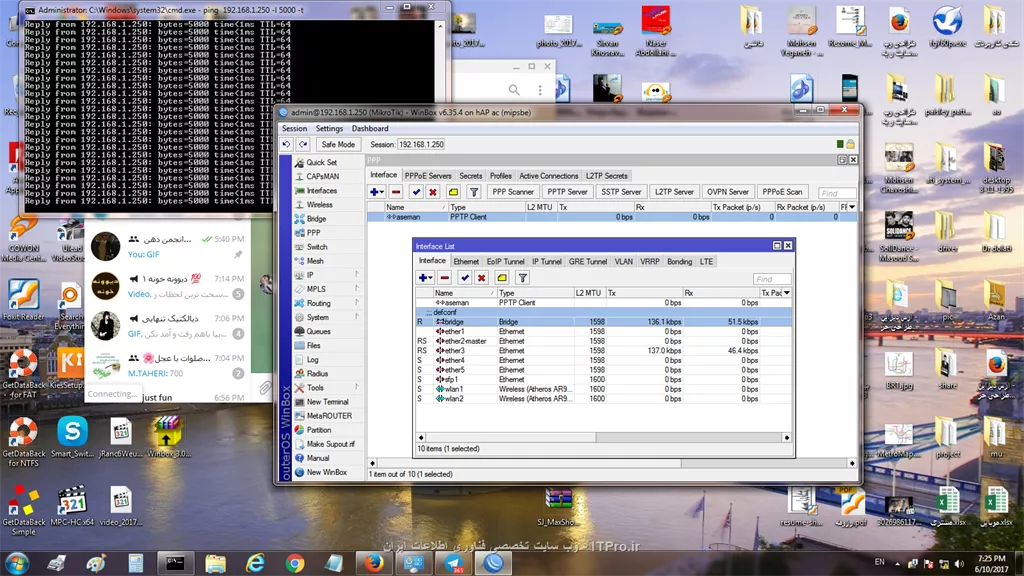
Task: Click the PPPoE Scan button
Action: 782,192
